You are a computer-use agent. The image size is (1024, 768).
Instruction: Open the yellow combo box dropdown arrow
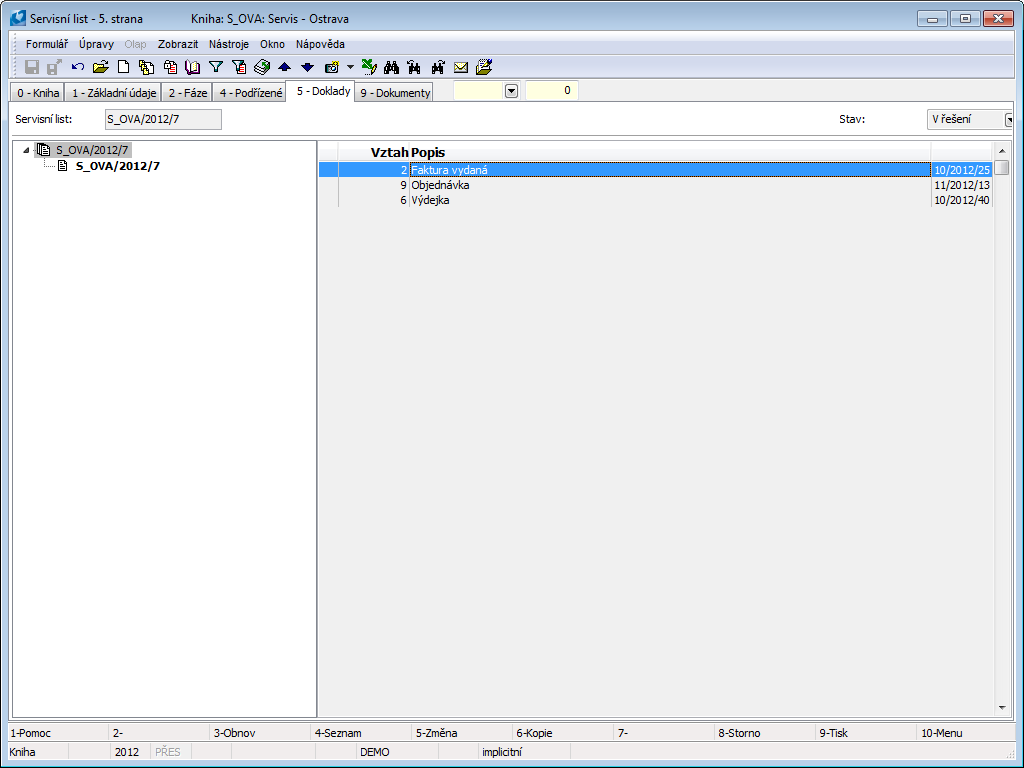(511, 91)
